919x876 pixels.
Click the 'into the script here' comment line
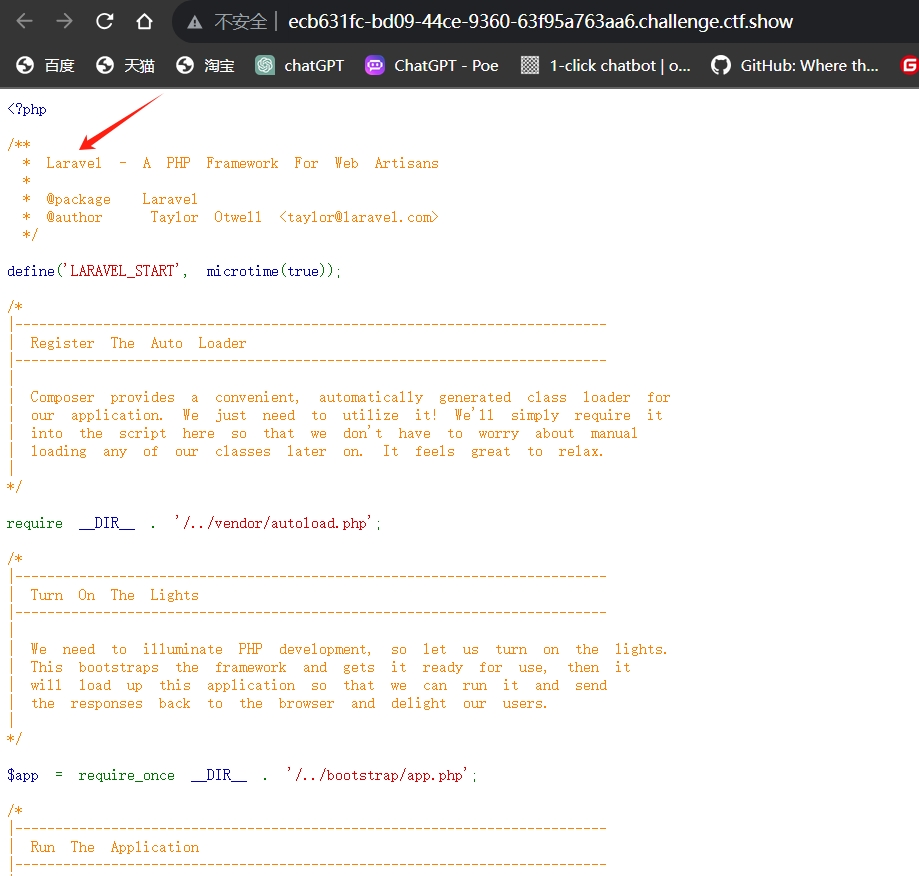[334, 433]
